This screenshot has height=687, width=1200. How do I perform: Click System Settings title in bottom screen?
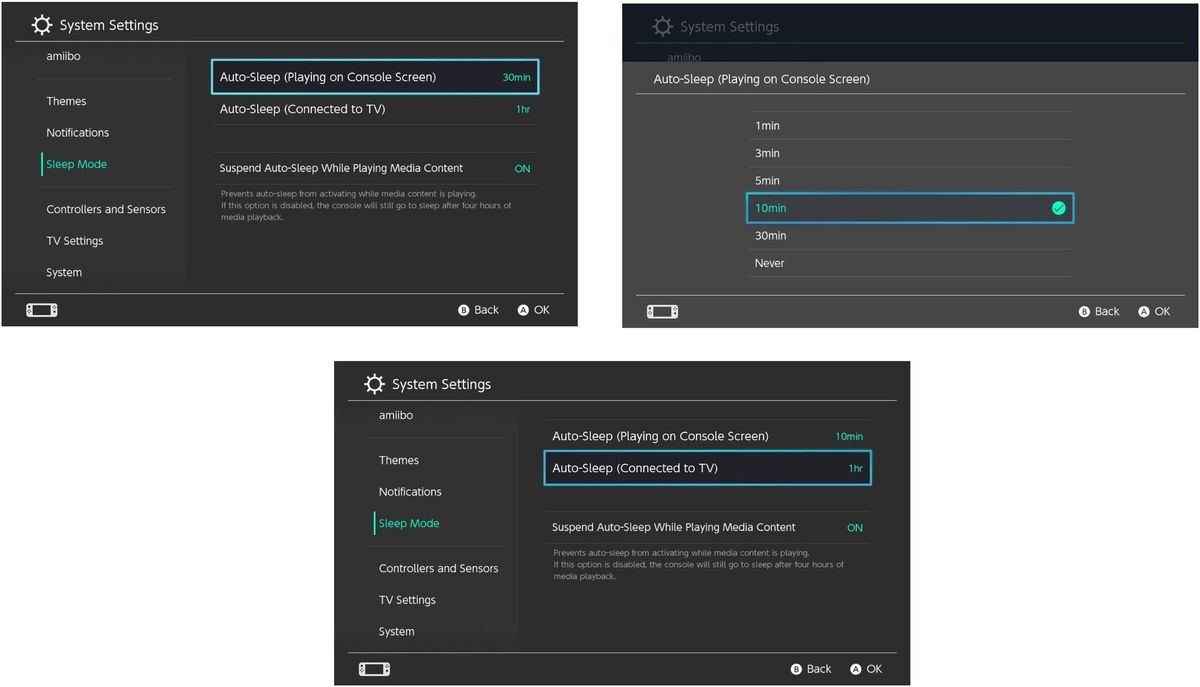pos(441,384)
